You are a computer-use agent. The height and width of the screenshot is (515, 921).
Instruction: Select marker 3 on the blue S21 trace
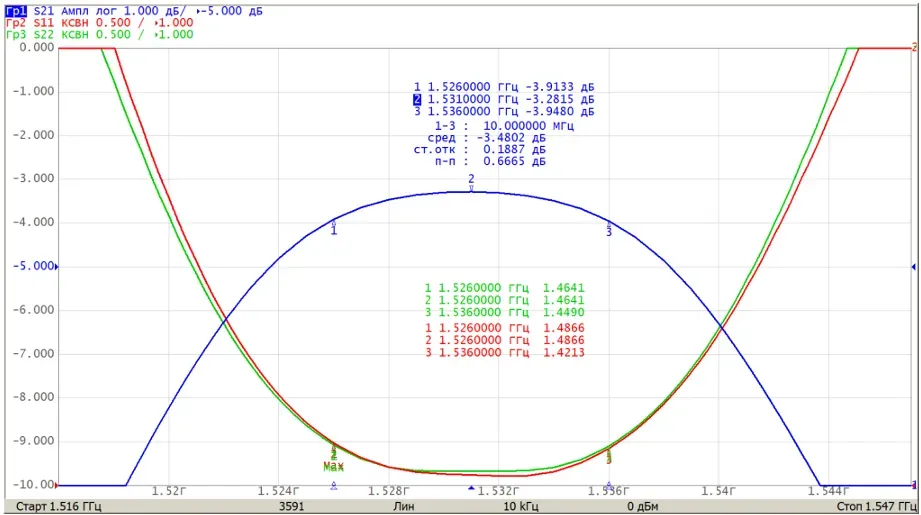609,229
